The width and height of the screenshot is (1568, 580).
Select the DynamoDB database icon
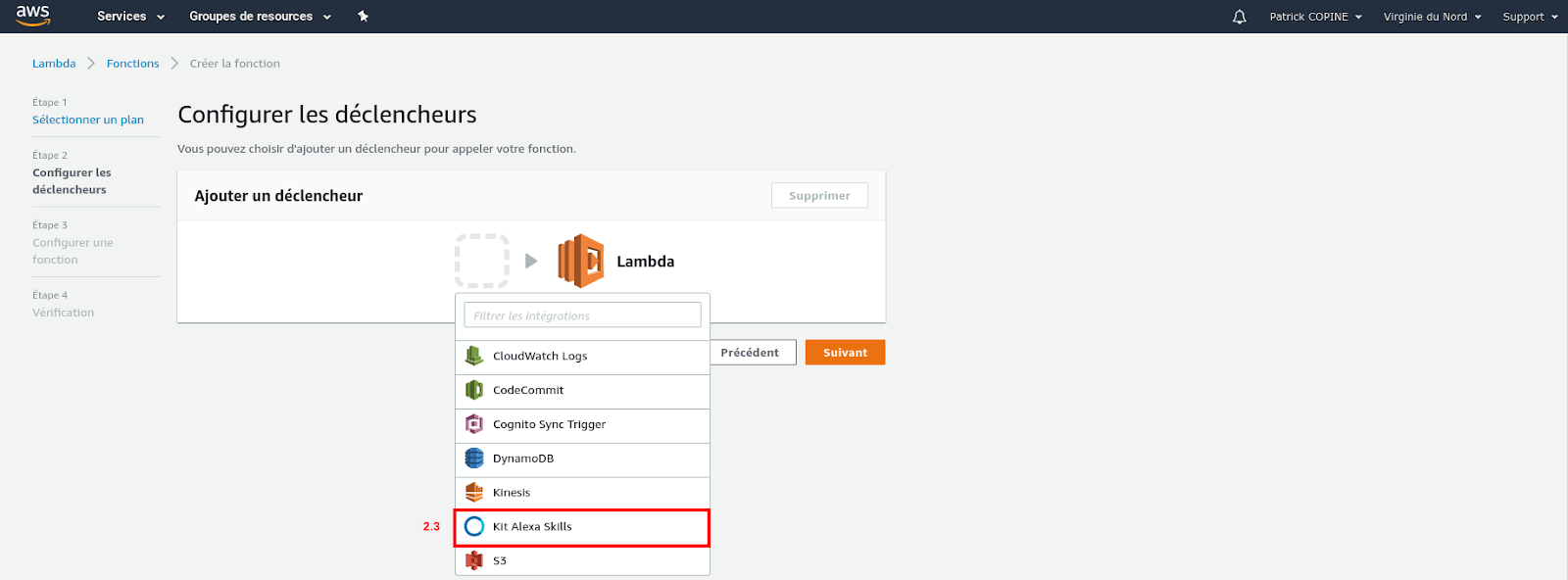[474, 459]
